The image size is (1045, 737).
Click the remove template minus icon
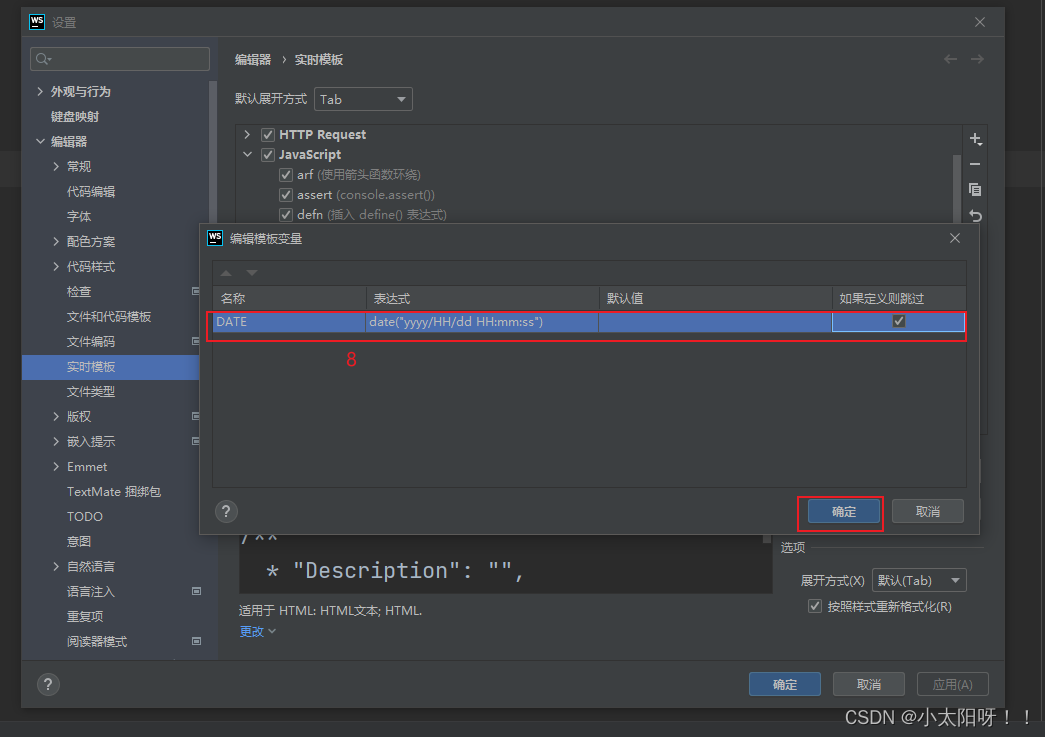pos(976,164)
